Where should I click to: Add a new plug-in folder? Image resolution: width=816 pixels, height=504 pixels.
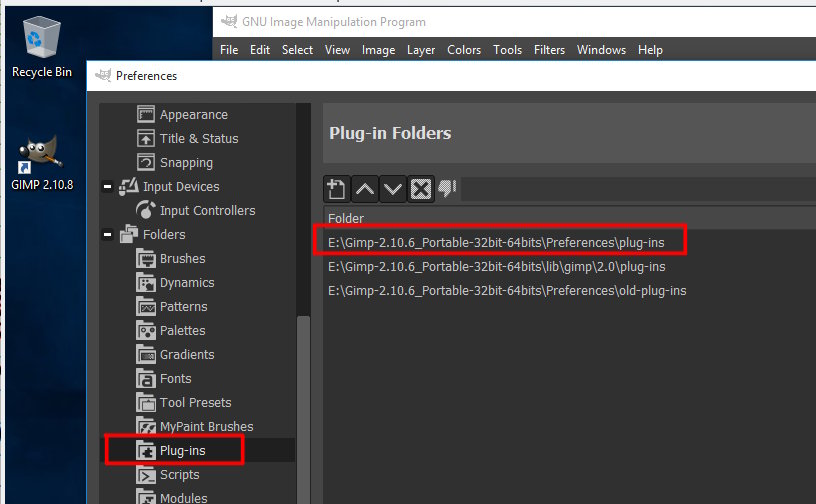336,188
